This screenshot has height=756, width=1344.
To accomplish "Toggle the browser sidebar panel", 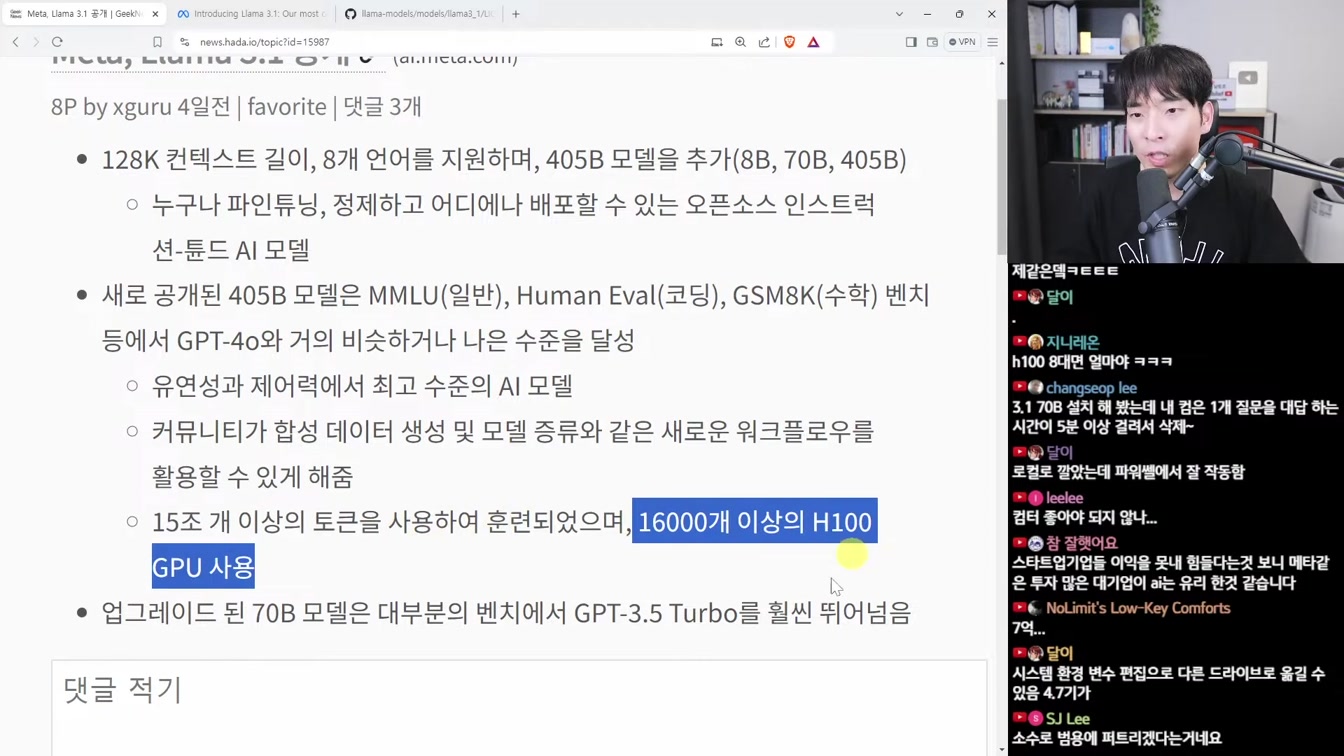I will pyautogui.click(x=911, y=42).
